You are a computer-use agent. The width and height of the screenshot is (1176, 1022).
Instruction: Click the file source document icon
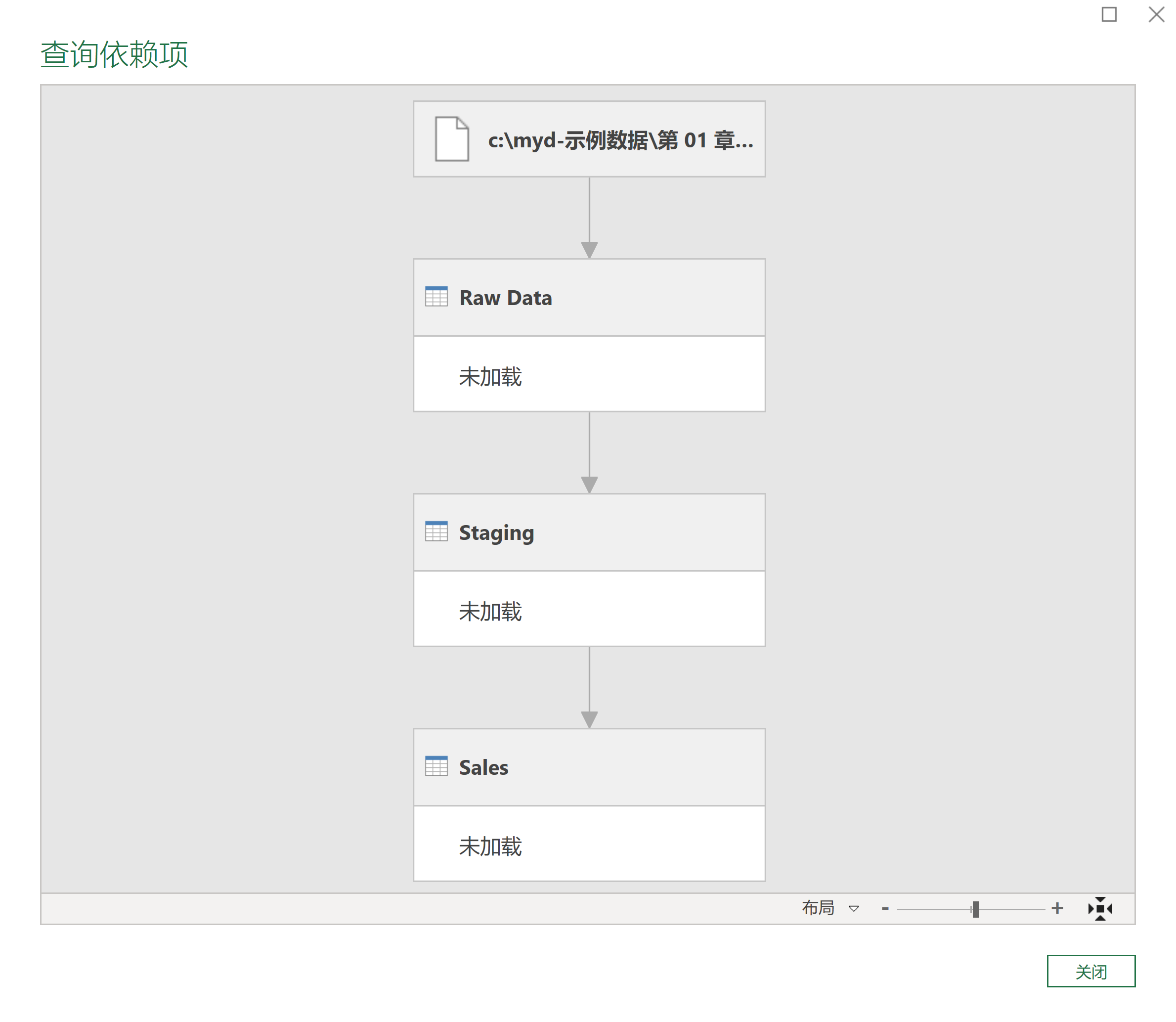click(x=451, y=138)
